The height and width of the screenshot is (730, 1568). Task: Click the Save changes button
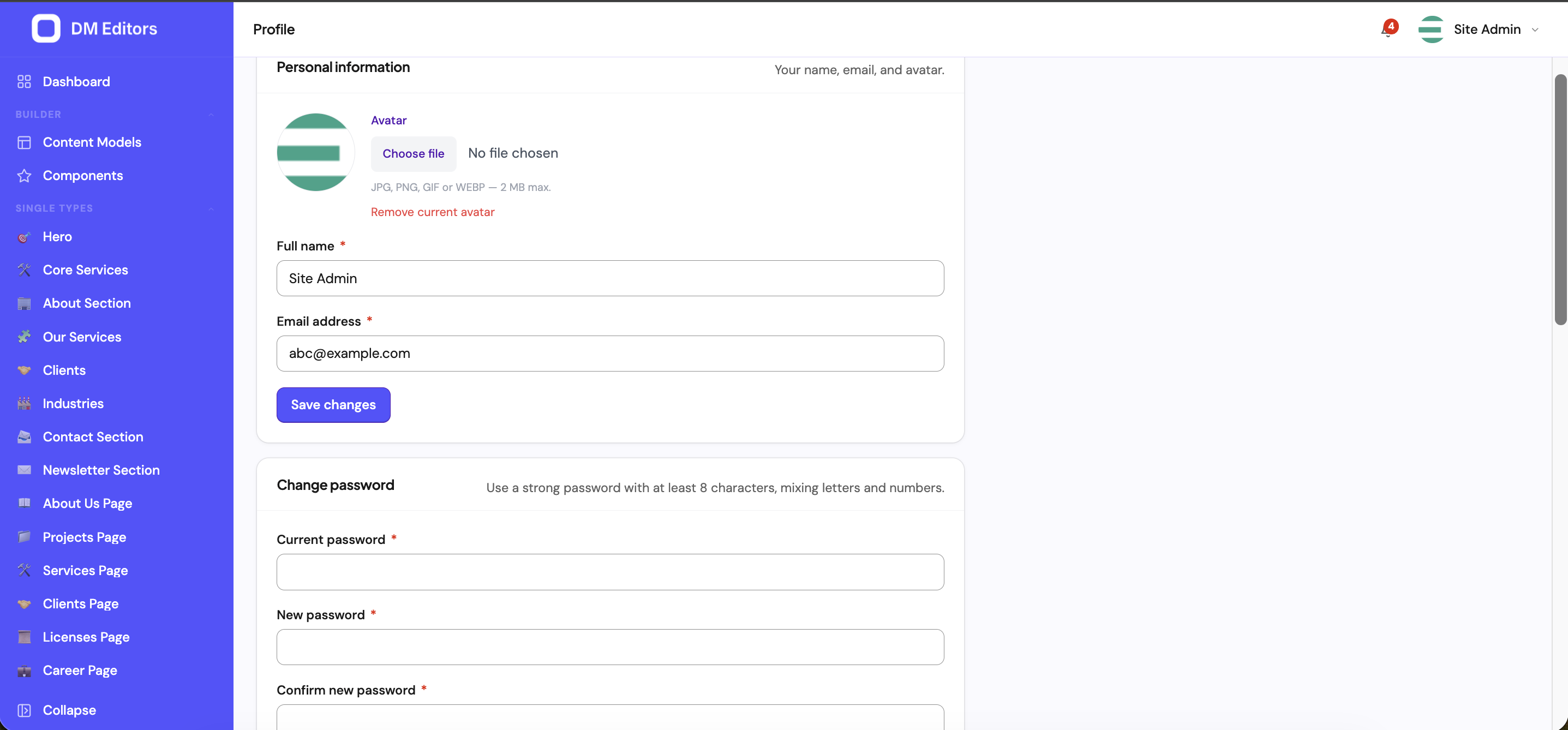click(x=333, y=405)
